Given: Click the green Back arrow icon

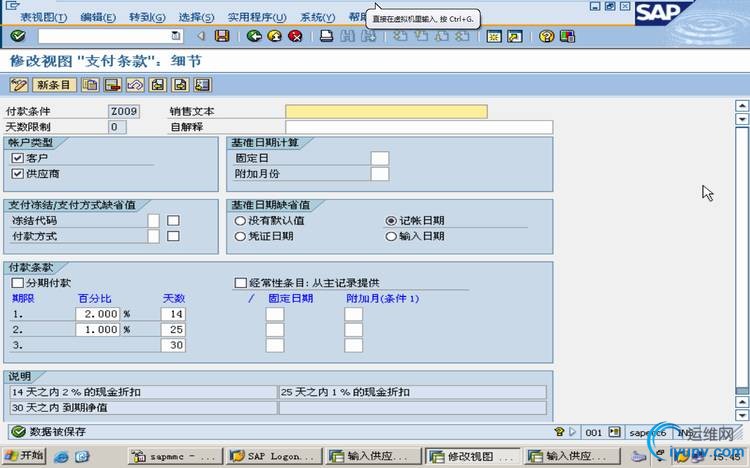Looking at the screenshot, I should [254, 36].
